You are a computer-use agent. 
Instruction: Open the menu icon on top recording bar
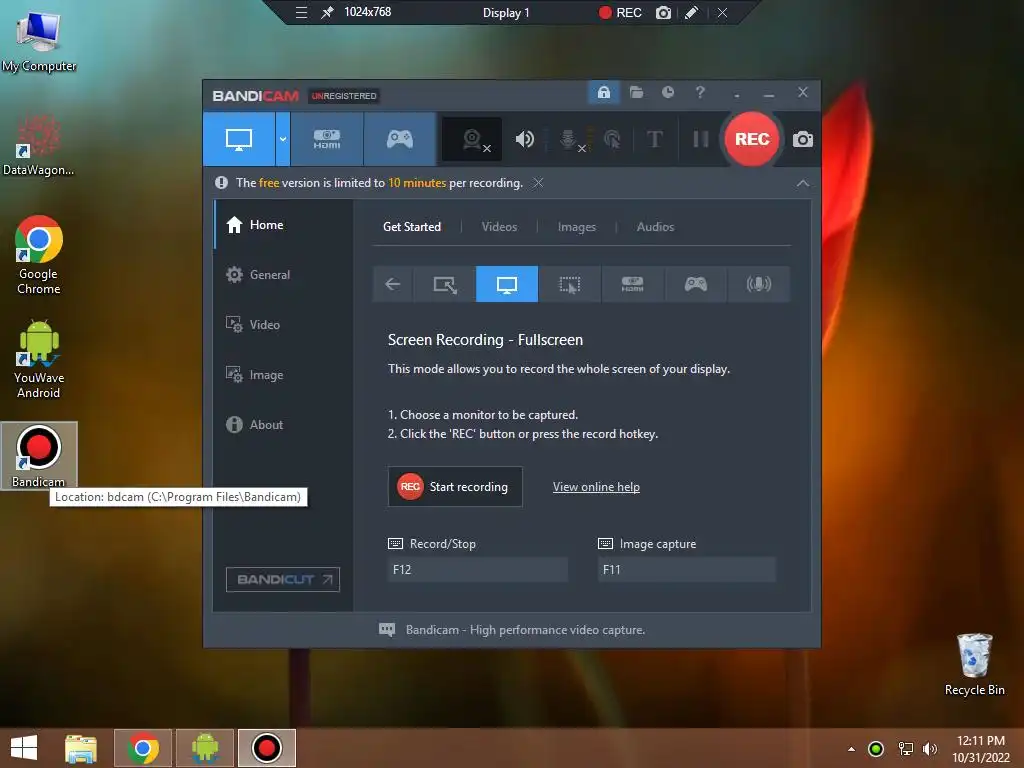pyautogui.click(x=301, y=12)
